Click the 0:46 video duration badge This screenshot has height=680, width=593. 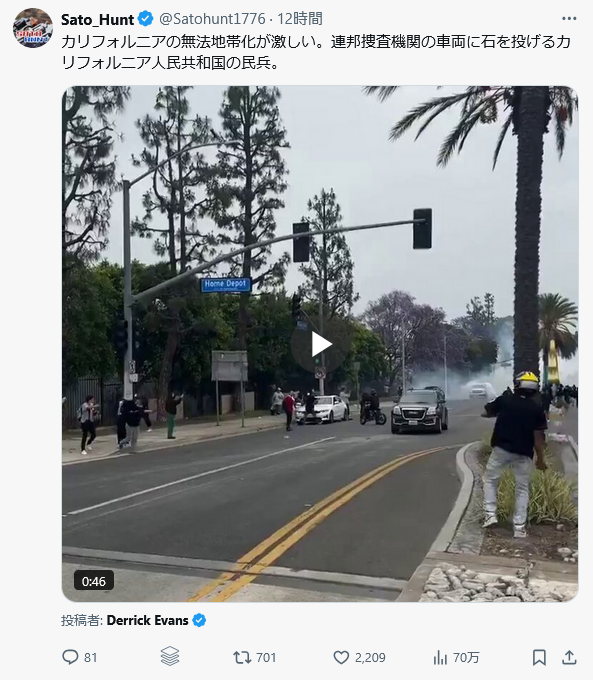[x=94, y=581]
